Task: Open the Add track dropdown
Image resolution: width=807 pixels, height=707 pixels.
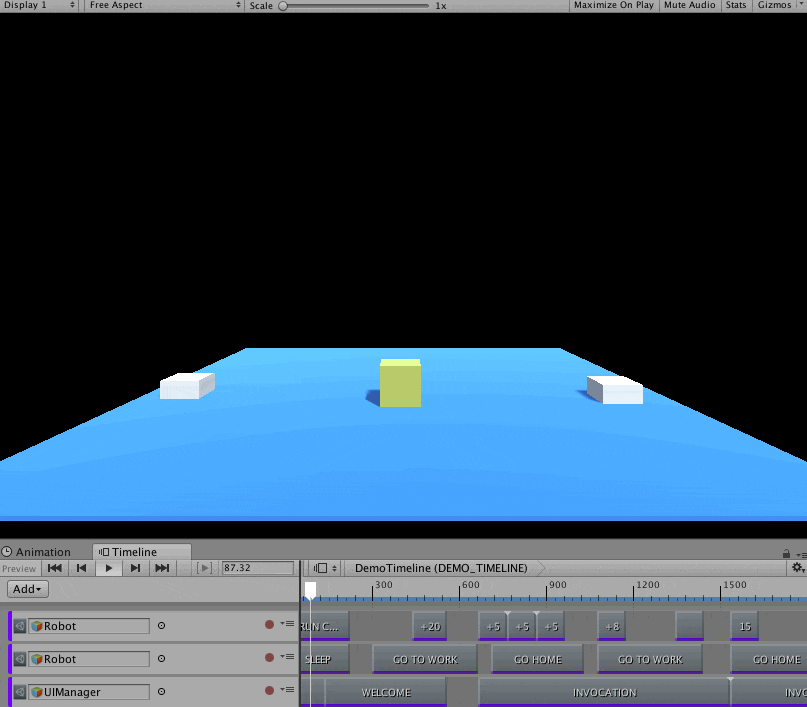Action: (x=27, y=590)
